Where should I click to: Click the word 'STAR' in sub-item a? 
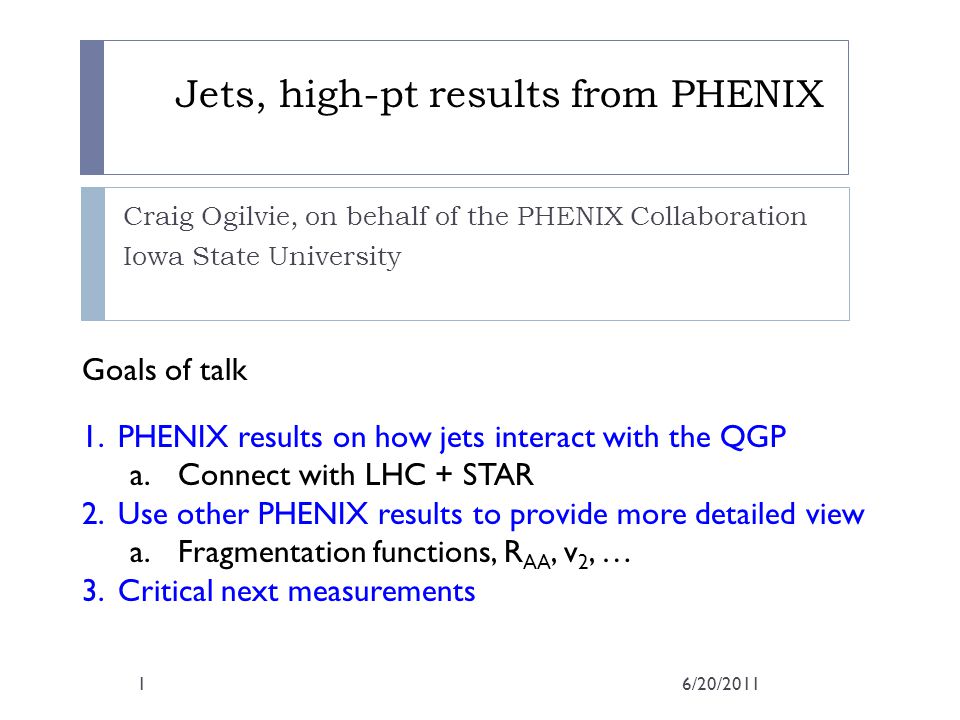[x=498, y=475]
